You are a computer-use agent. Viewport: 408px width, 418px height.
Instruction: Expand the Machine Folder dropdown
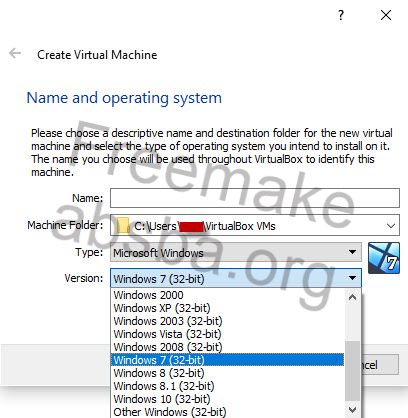click(391, 226)
